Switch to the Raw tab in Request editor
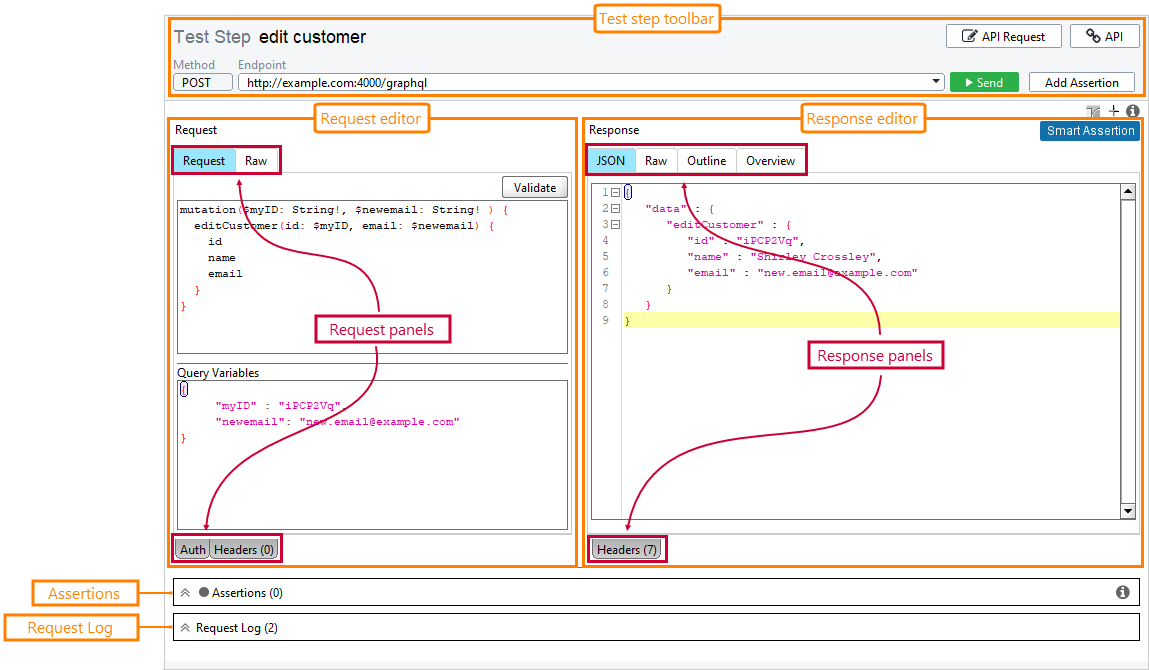Image resolution: width=1149 pixels, height=670 pixels. [x=256, y=161]
